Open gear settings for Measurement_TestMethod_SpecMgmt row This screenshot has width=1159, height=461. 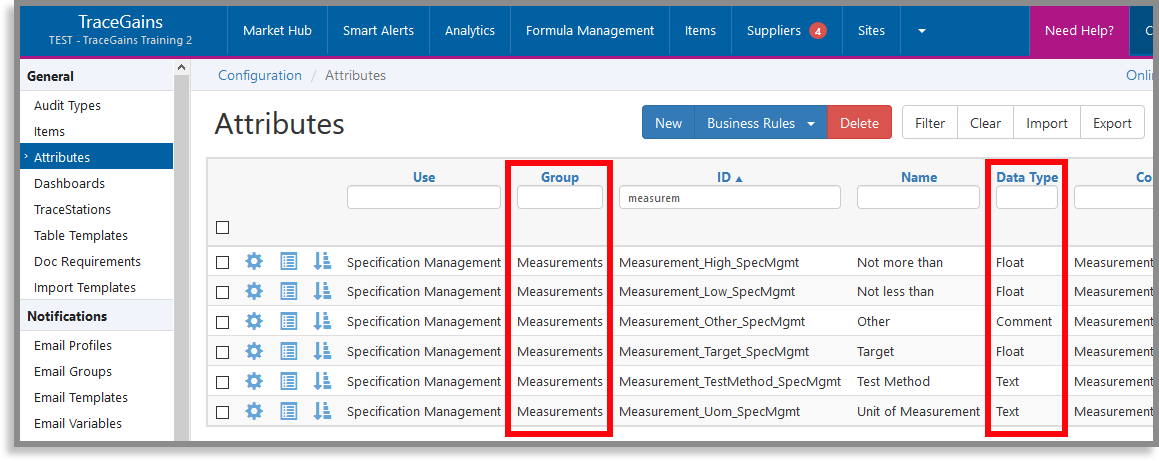(x=254, y=381)
